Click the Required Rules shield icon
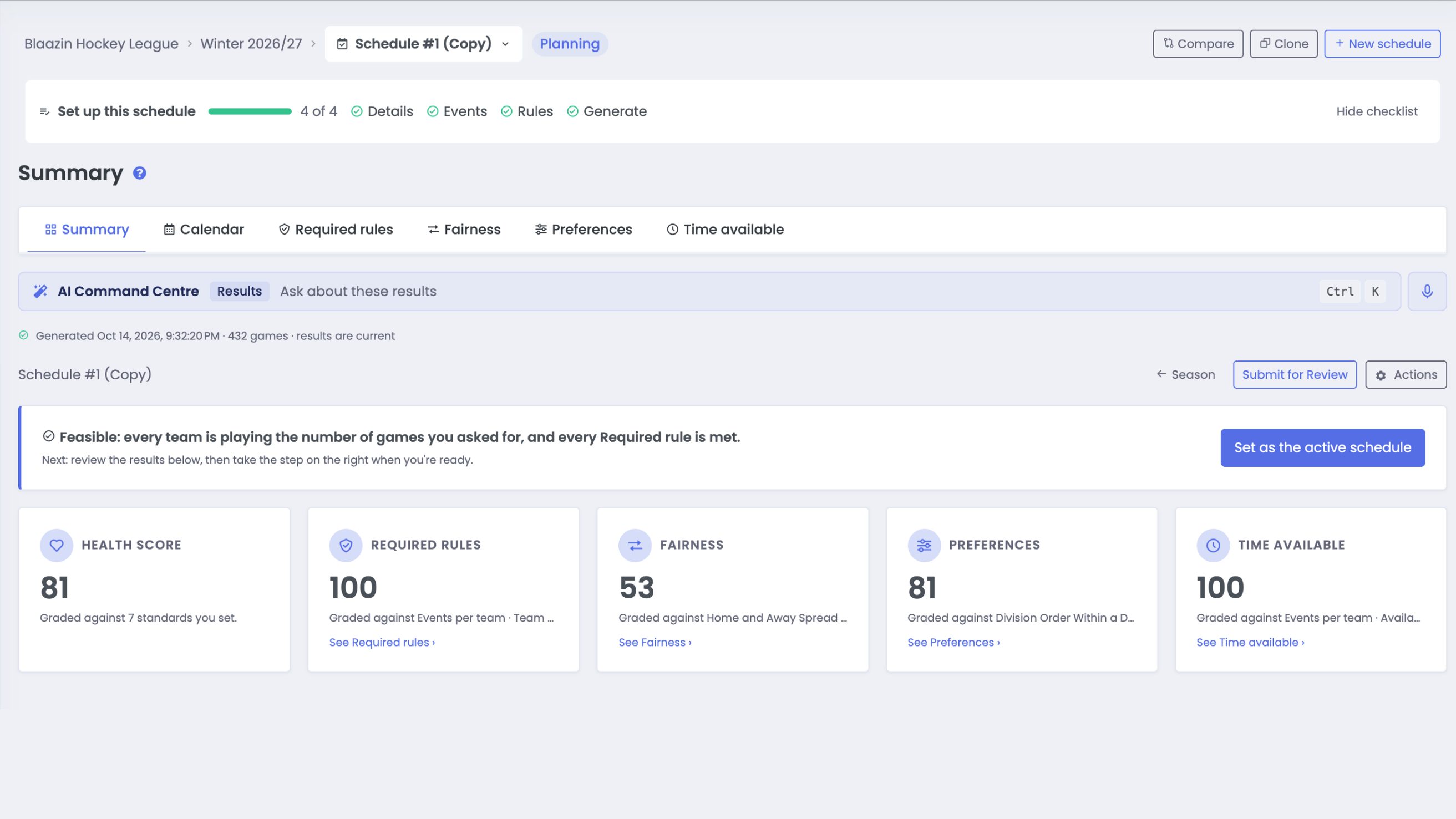The height and width of the screenshot is (819, 1456). coord(346,545)
